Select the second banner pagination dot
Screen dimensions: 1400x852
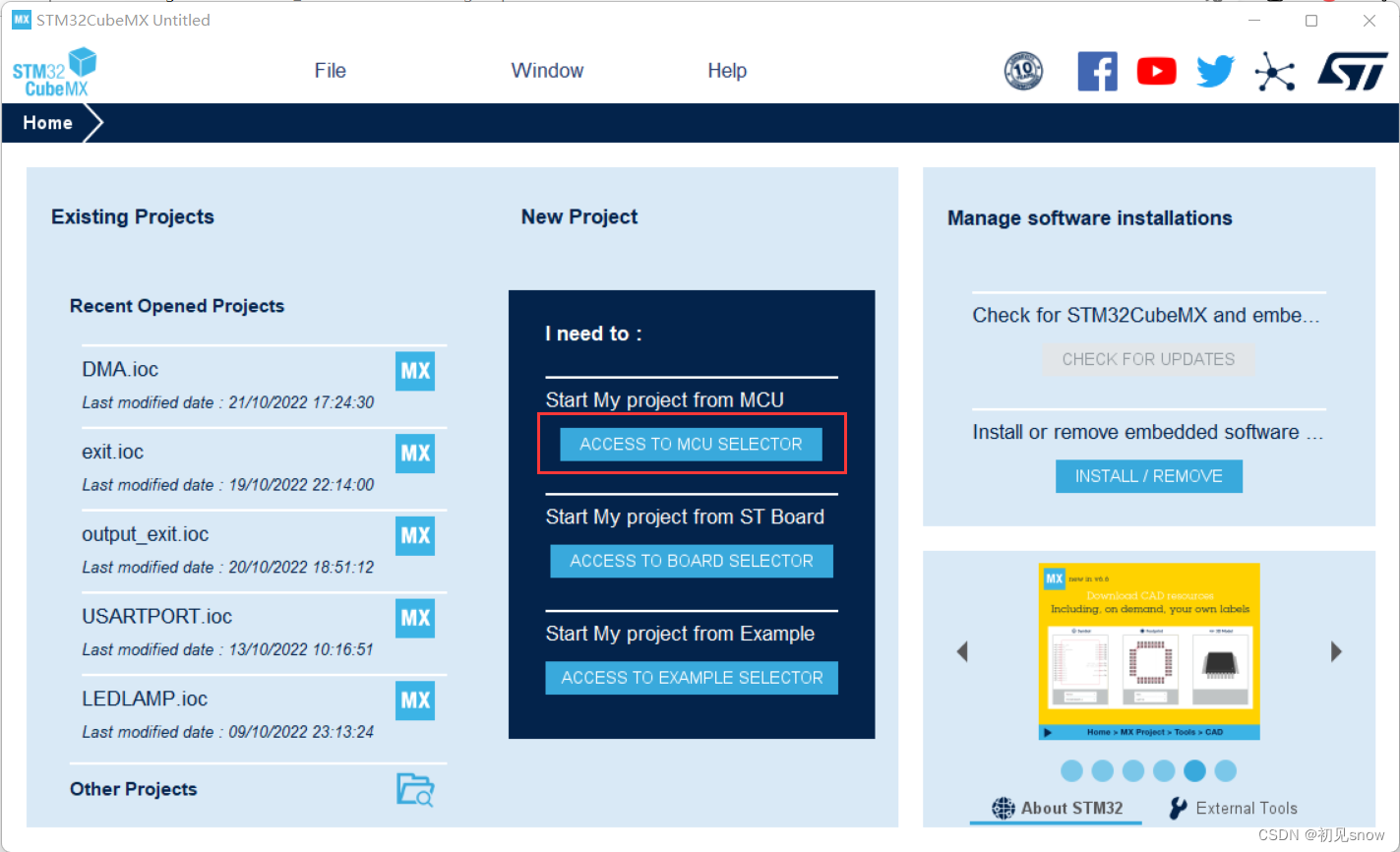click(1103, 770)
